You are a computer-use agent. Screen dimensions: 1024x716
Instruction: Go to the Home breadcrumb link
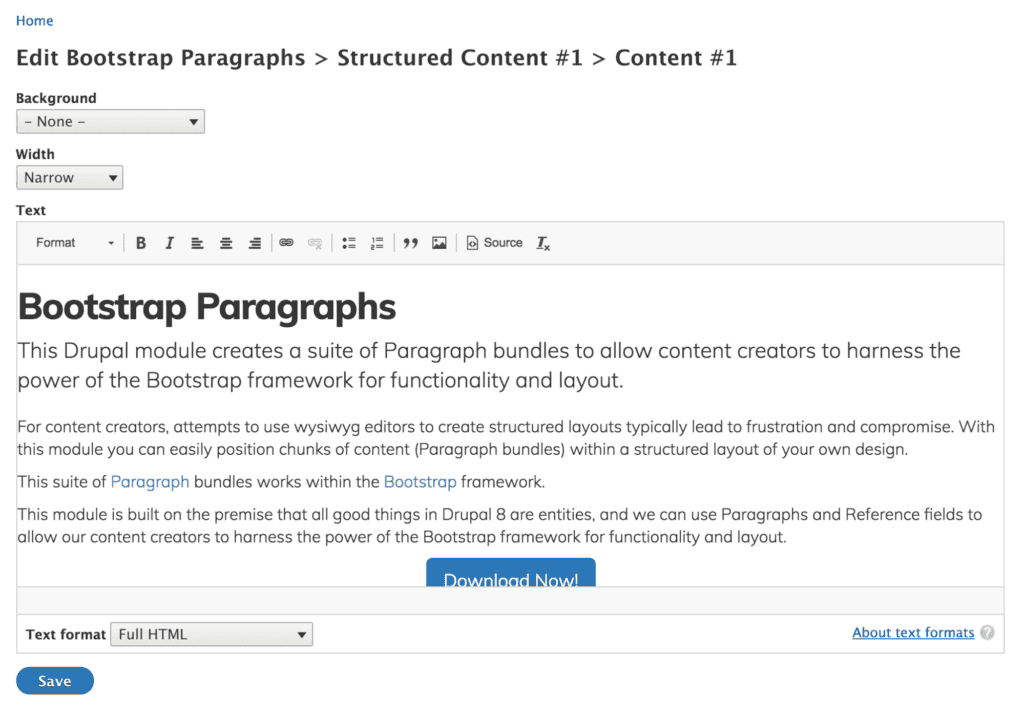pyautogui.click(x=35, y=21)
